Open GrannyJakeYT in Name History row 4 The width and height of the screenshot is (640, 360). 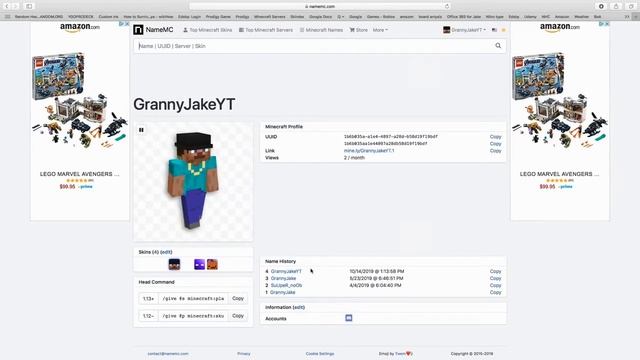pos(286,271)
